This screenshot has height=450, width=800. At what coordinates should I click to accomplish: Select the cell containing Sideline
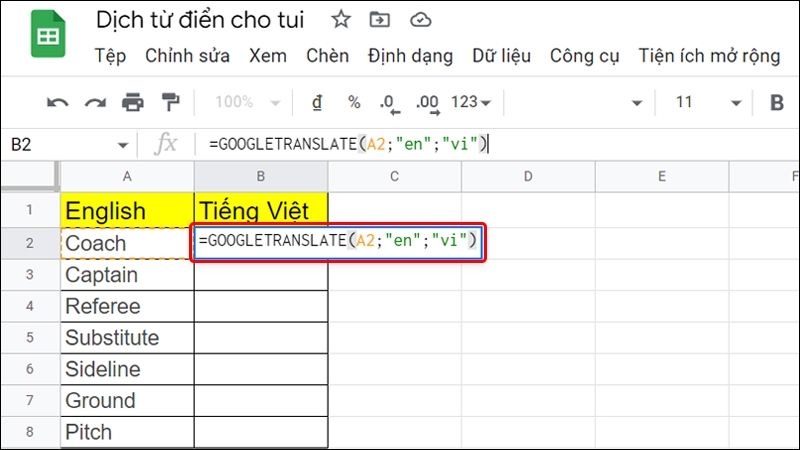point(127,369)
